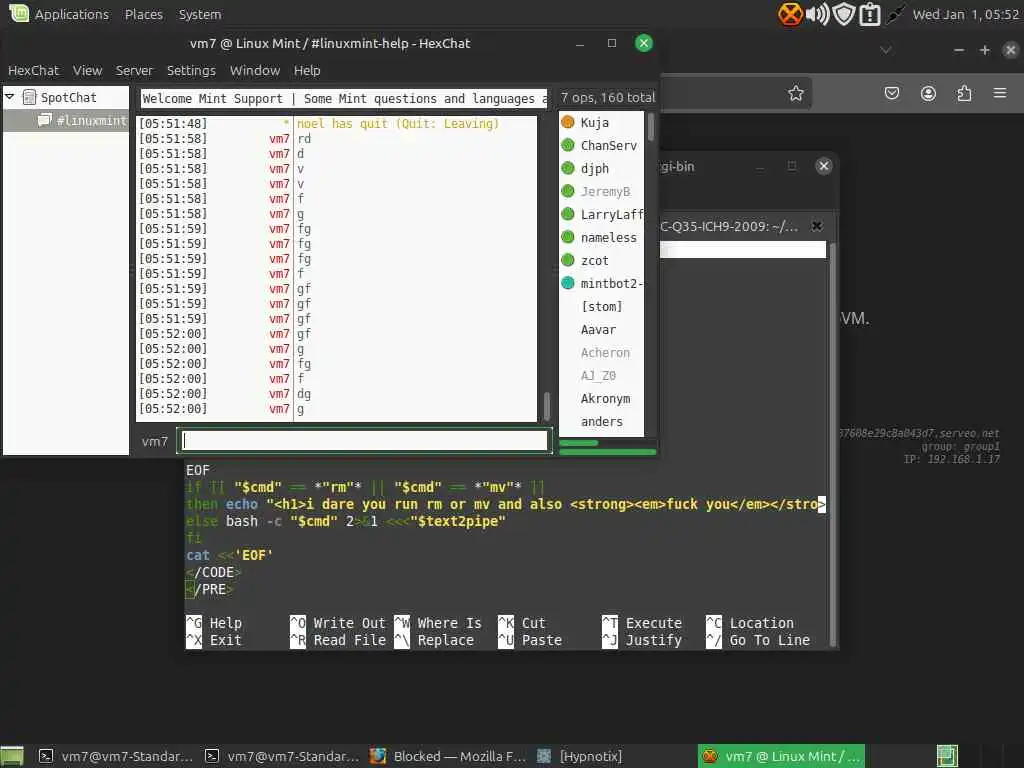Viewport: 1024px width, 768px height.
Task: Open the volume speaker tray icon
Action: coord(817,14)
